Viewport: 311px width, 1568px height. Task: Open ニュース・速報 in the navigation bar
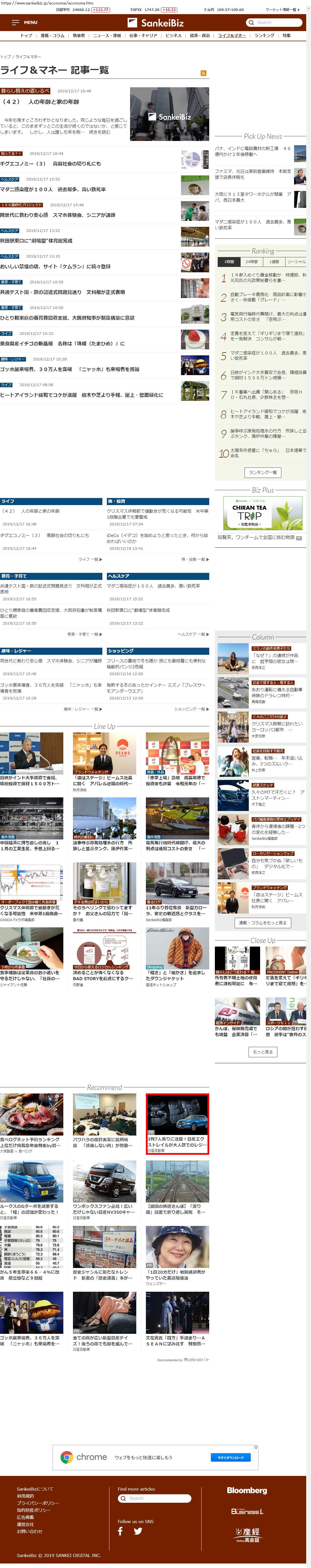107,36
